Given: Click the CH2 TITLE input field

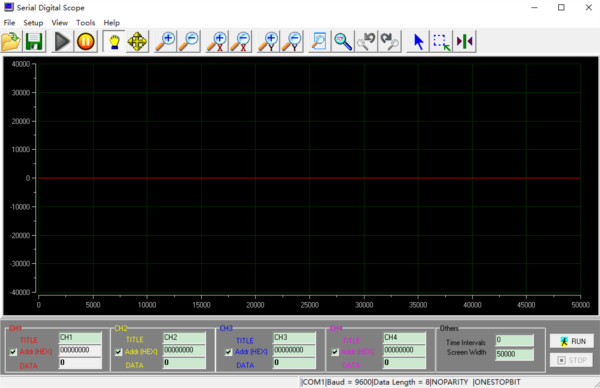Looking at the screenshot, I should 184,337.
